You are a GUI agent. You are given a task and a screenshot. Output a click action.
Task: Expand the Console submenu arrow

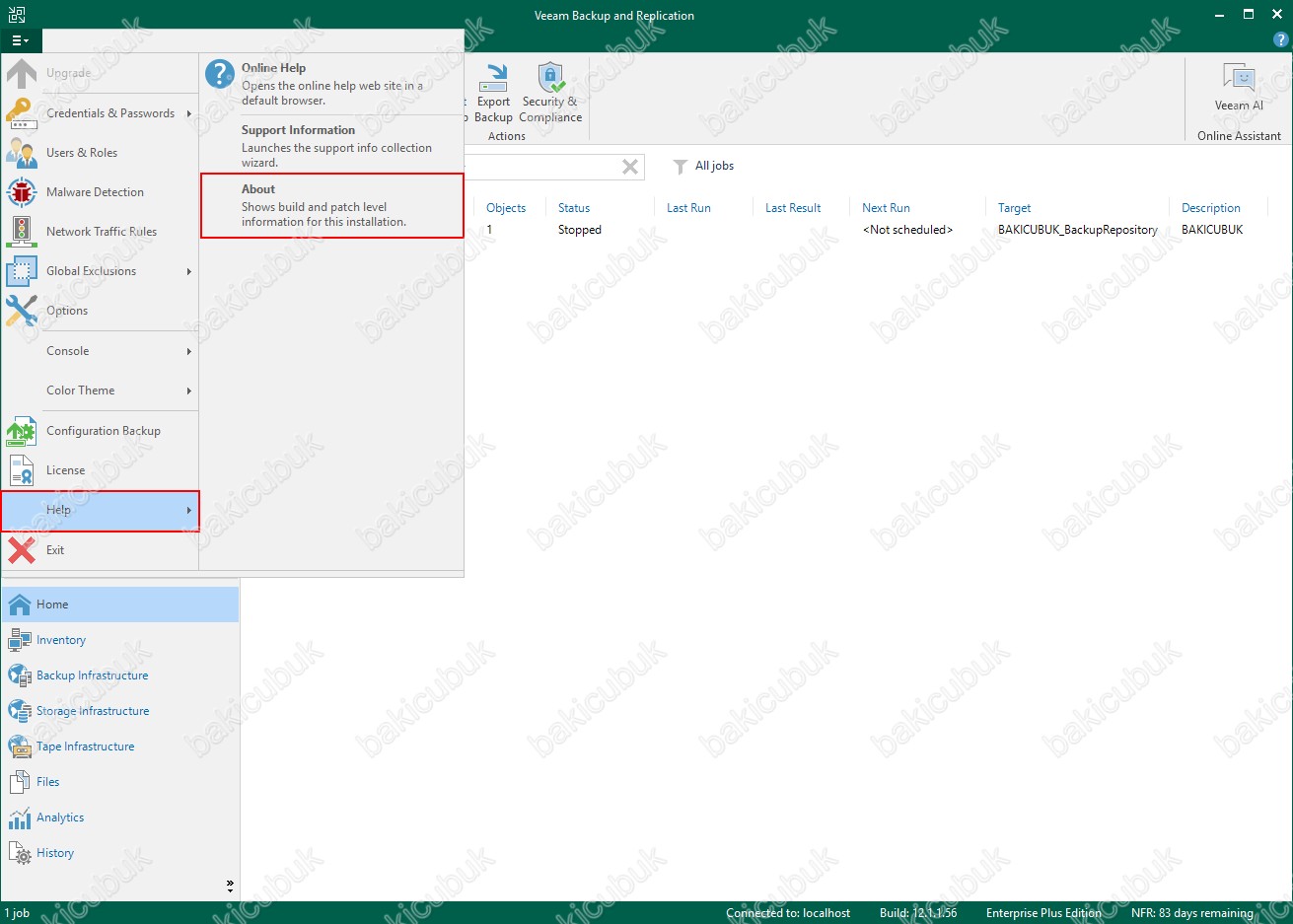[188, 351]
